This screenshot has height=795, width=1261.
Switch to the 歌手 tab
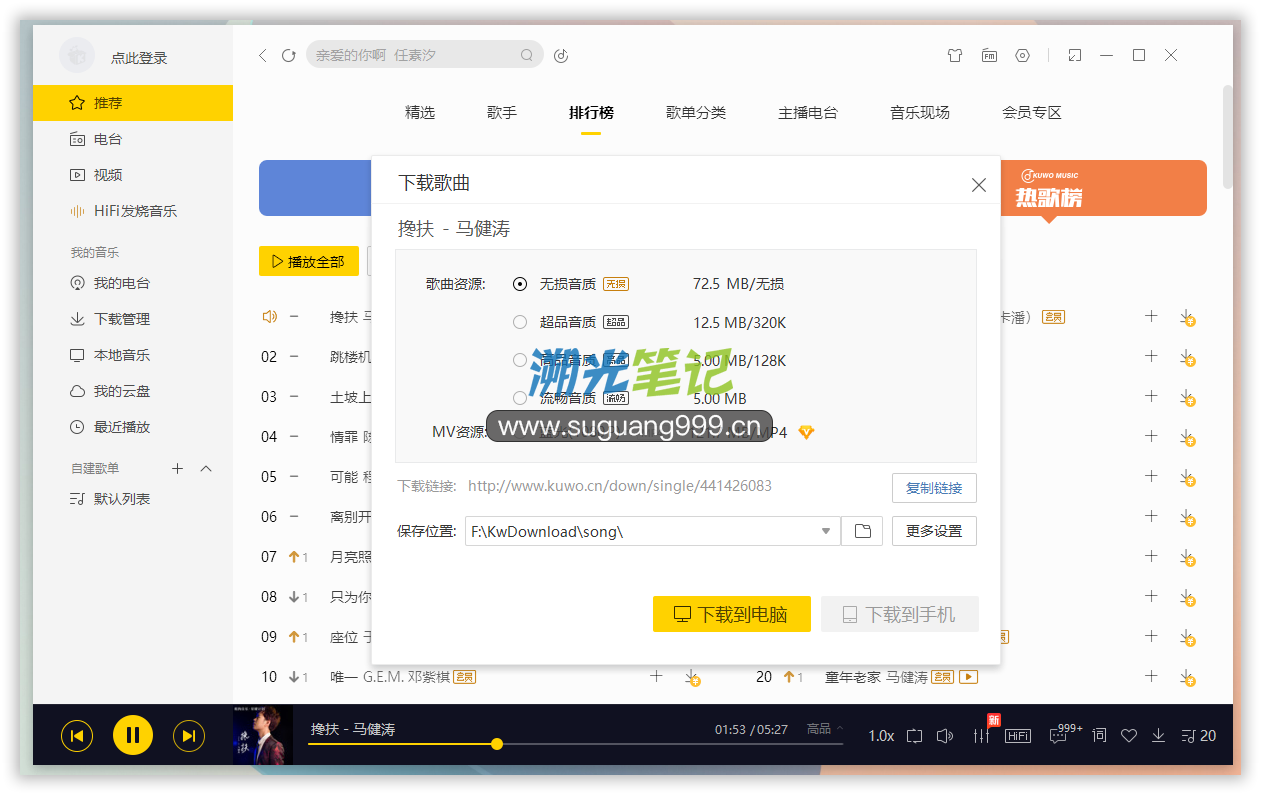pyautogui.click(x=502, y=112)
